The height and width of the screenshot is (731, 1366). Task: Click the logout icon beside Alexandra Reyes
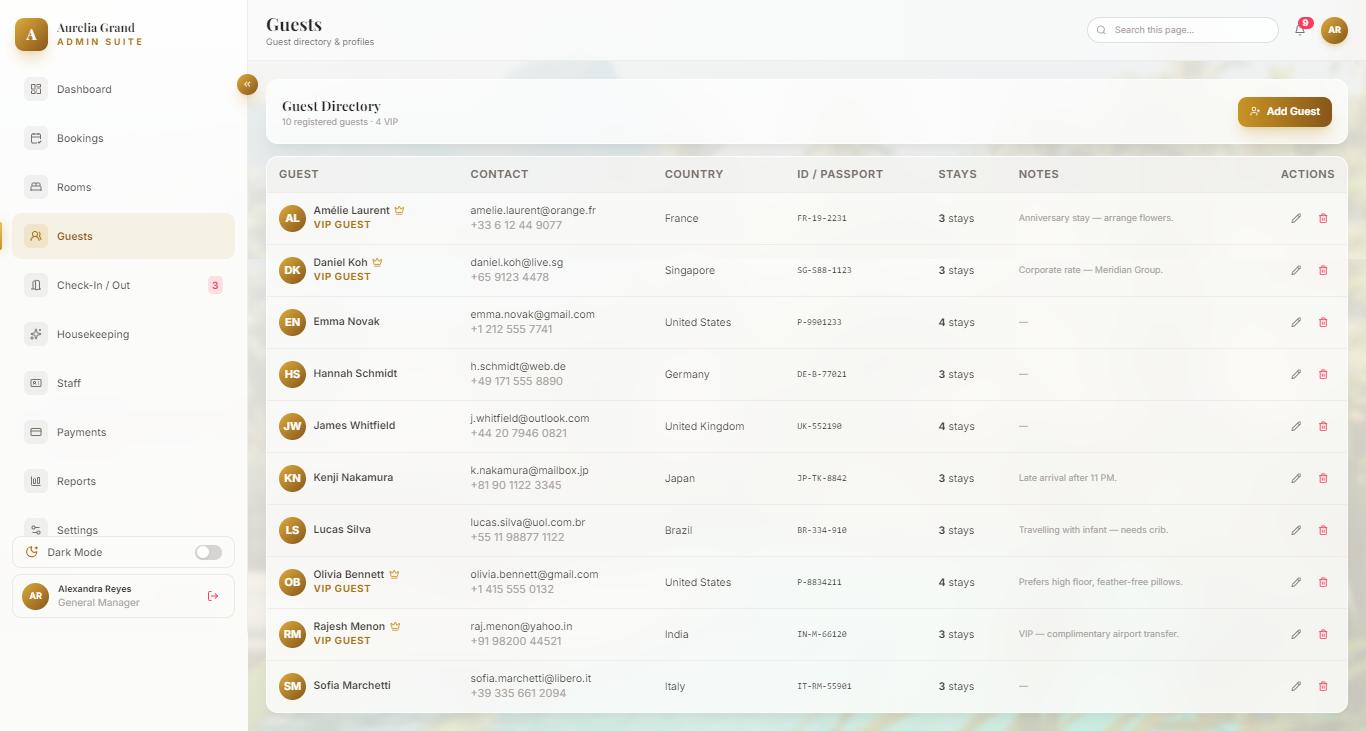coord(213,596)
